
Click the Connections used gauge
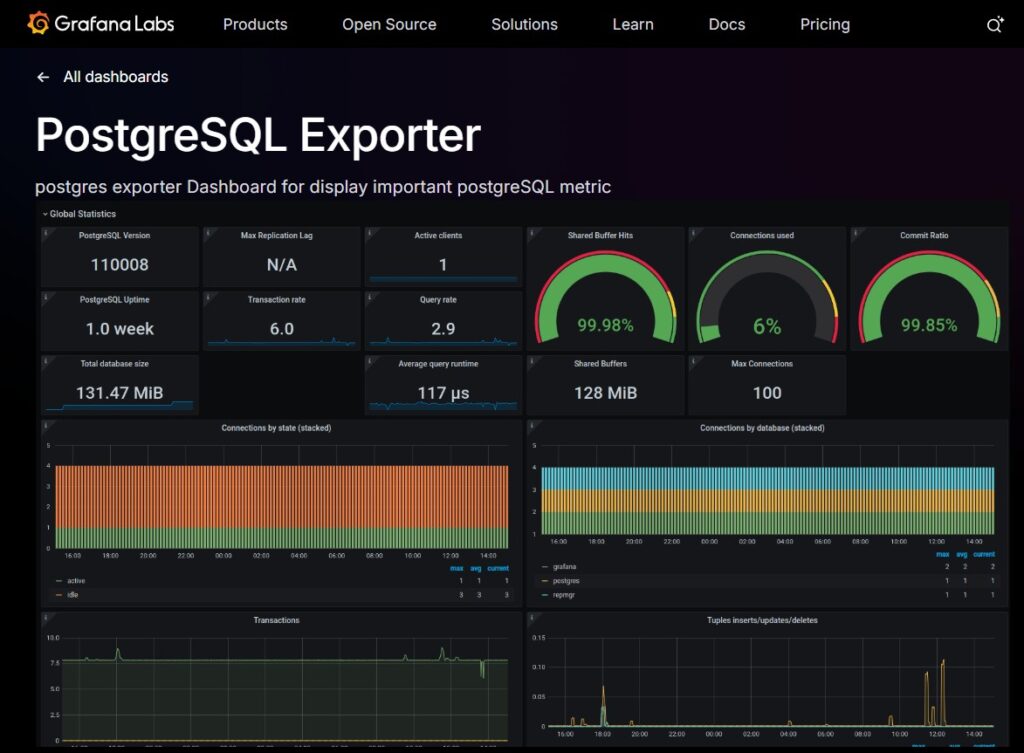(766, 298)
